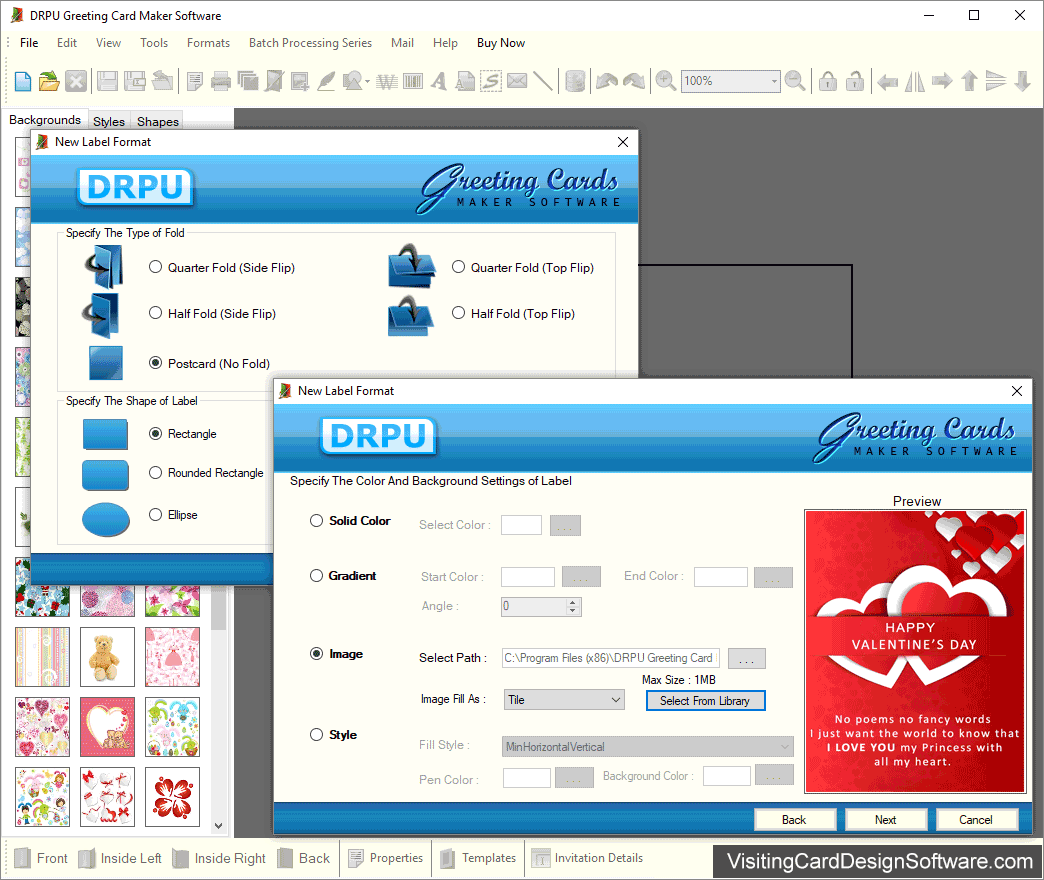Click the left arrow align icon

pos(888,81)
